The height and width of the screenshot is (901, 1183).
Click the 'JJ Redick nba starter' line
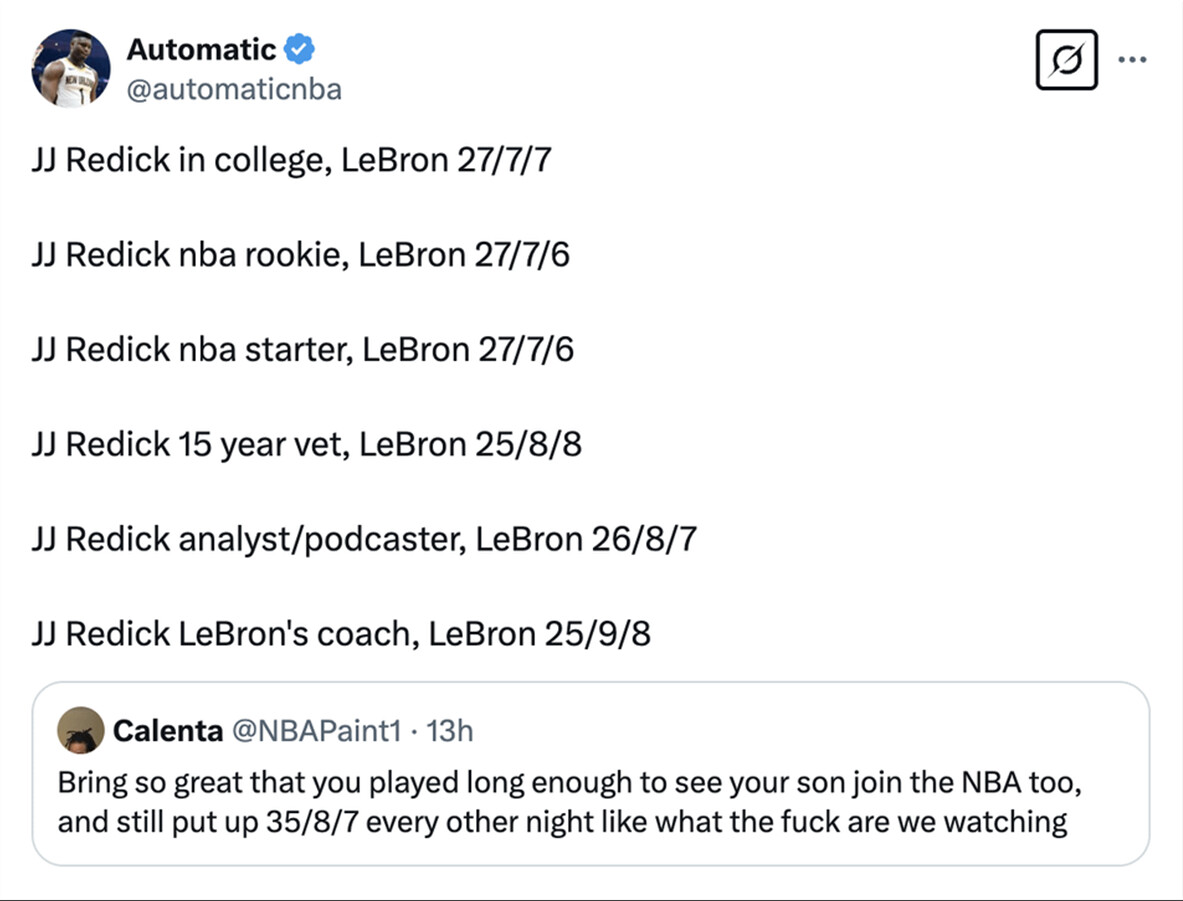(x=302, y=350)
